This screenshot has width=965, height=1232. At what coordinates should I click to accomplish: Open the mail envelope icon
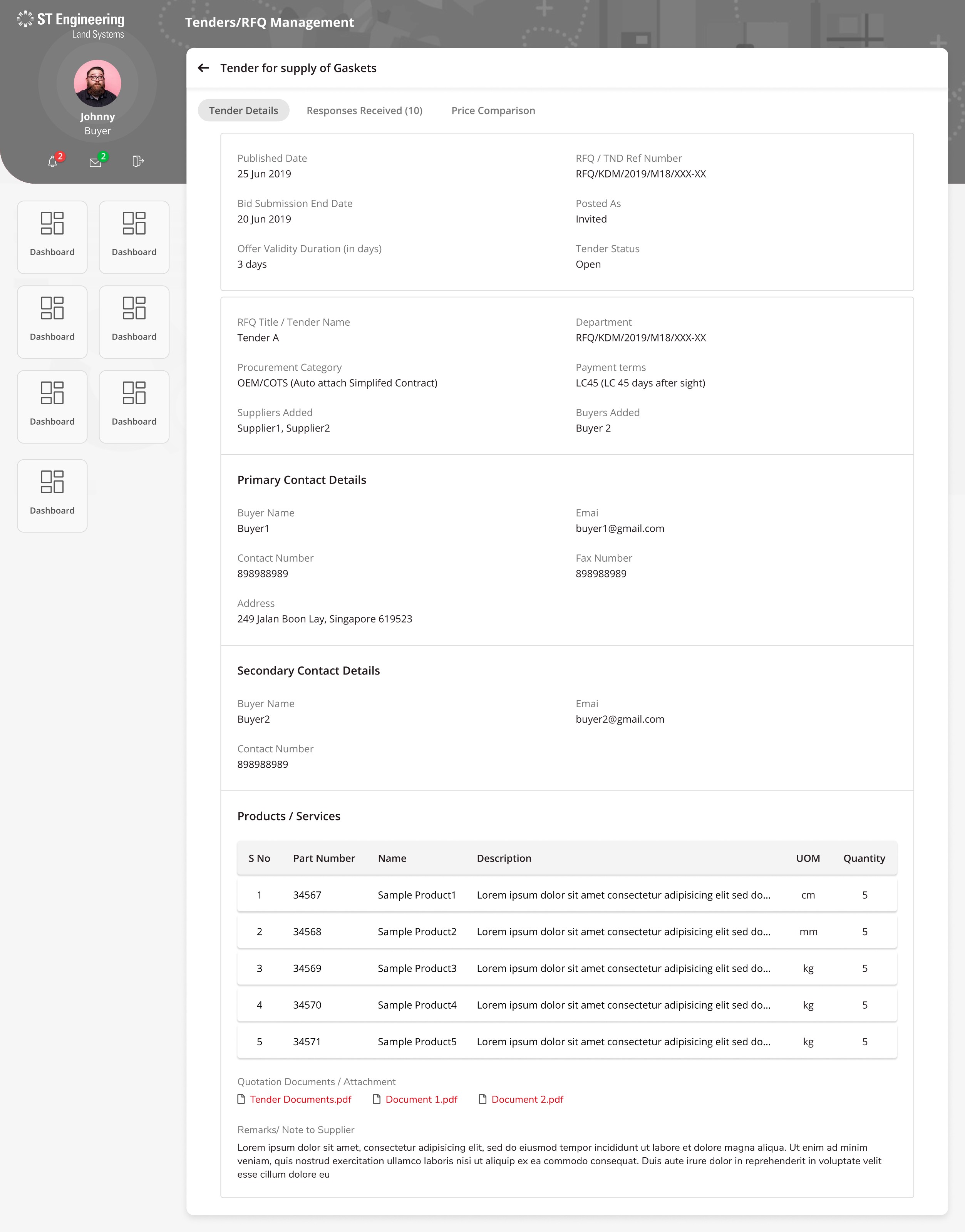coord(95,162)
